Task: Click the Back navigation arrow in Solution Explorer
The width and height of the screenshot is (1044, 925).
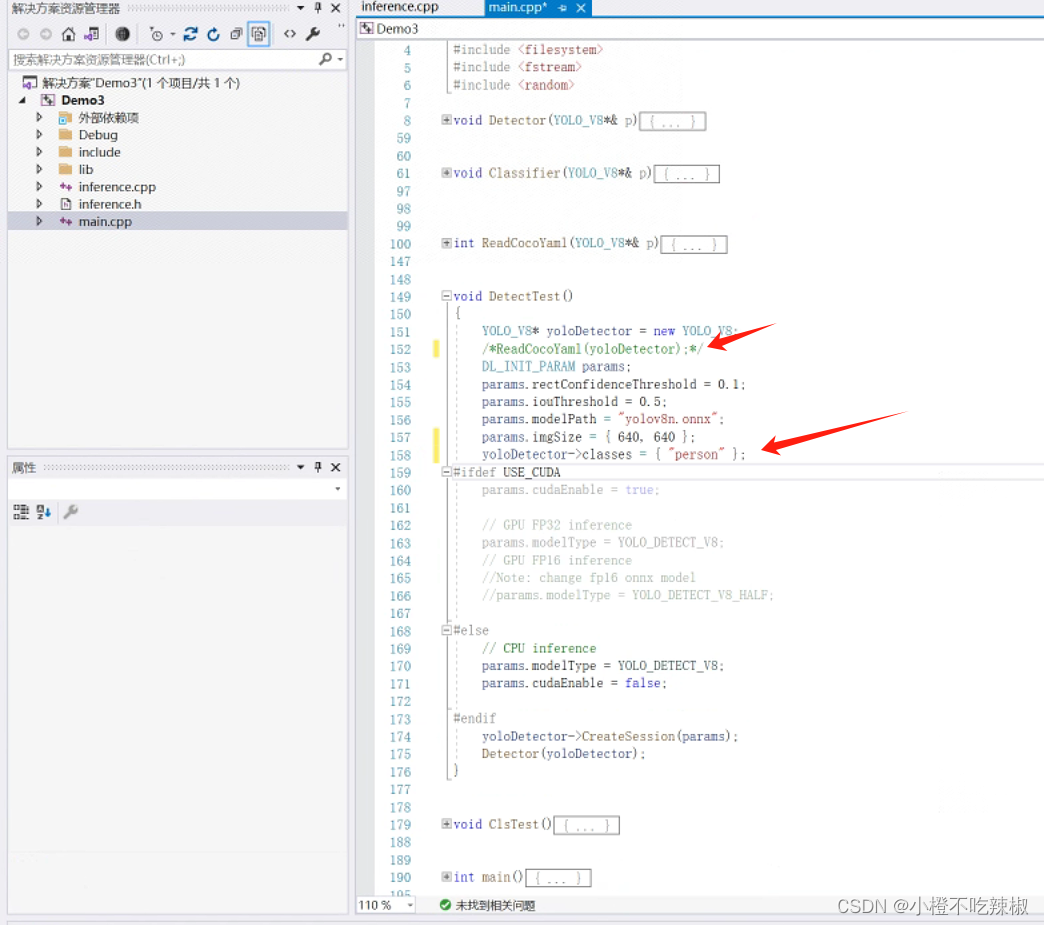Action: 23,34
